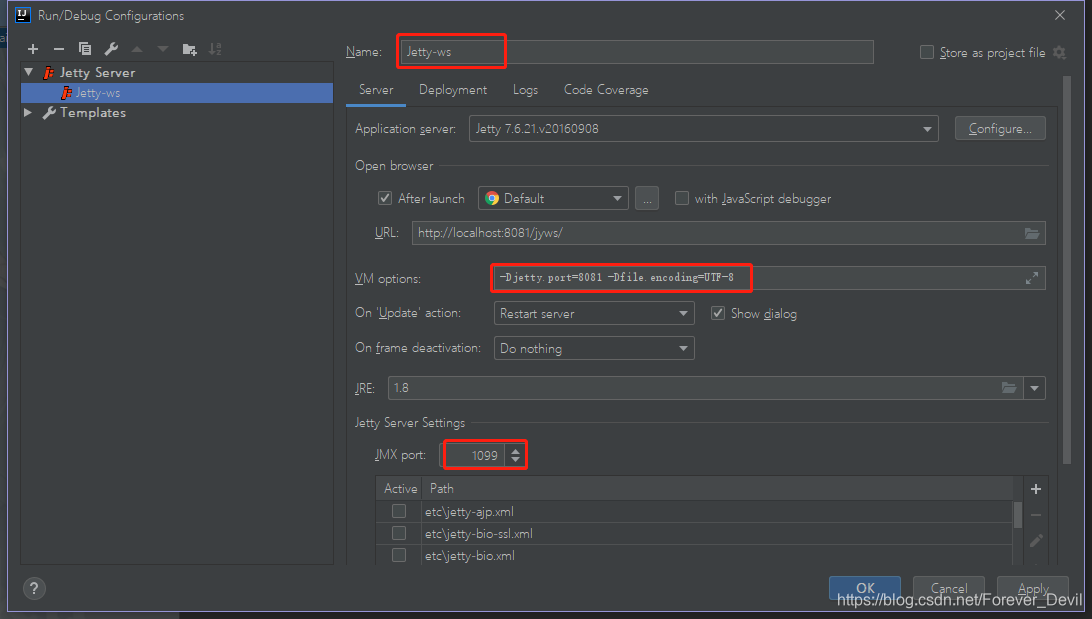Switch to the Server tab
This screenshot has height=619, width=1092.
click(376, 90)
